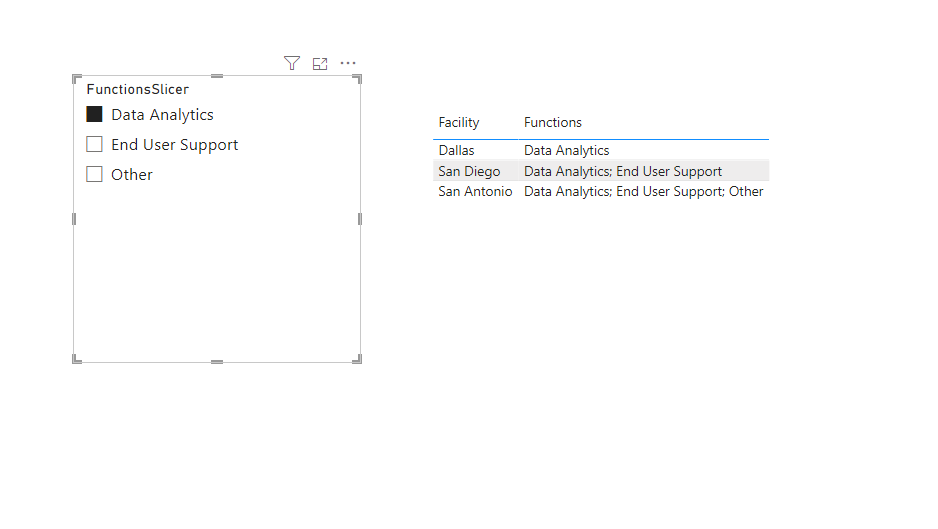Select the San Antonio facility cell
Screen dimensions: 938x529
475,191
